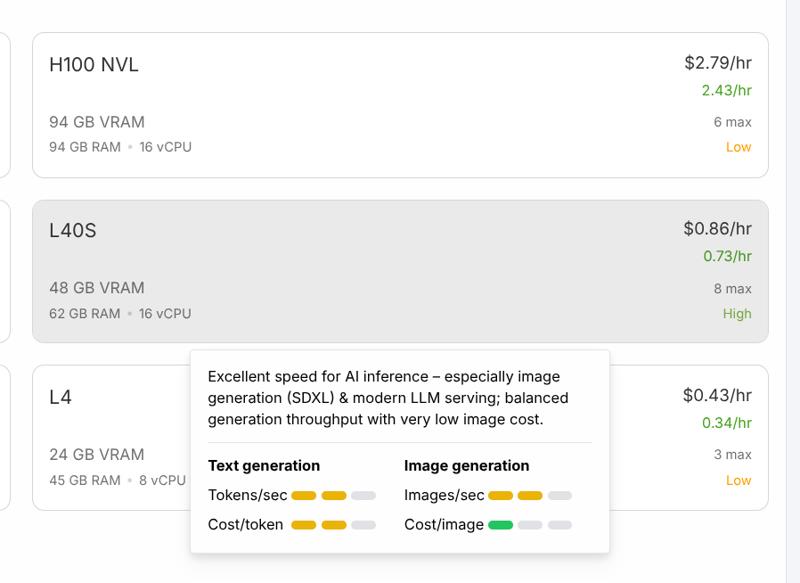This screenshot has height=583, width=800.
Task: Click the green 2.43/hr discounted price
Action: (727, 90)
